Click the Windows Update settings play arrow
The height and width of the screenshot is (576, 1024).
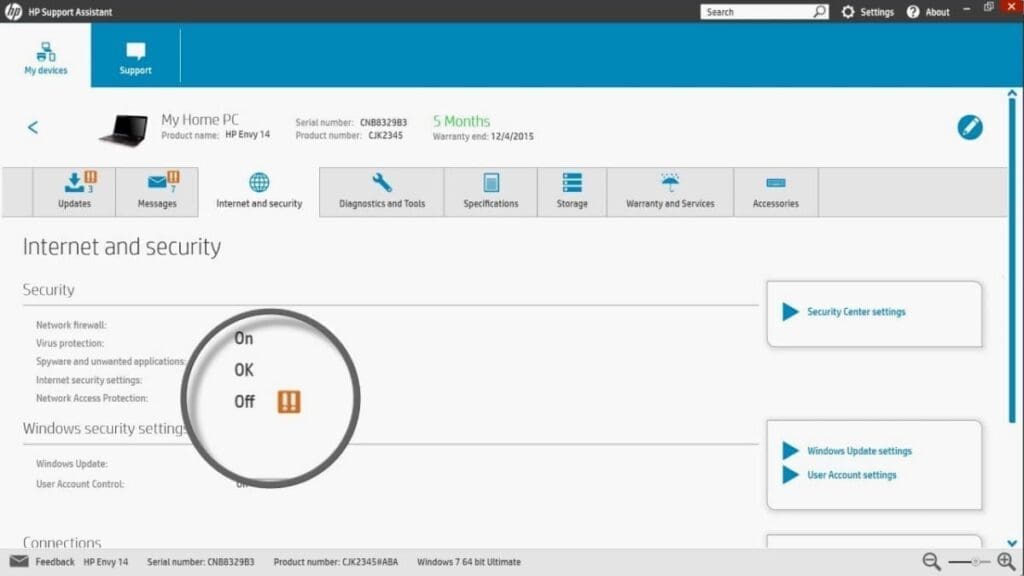tap(790, 451)
